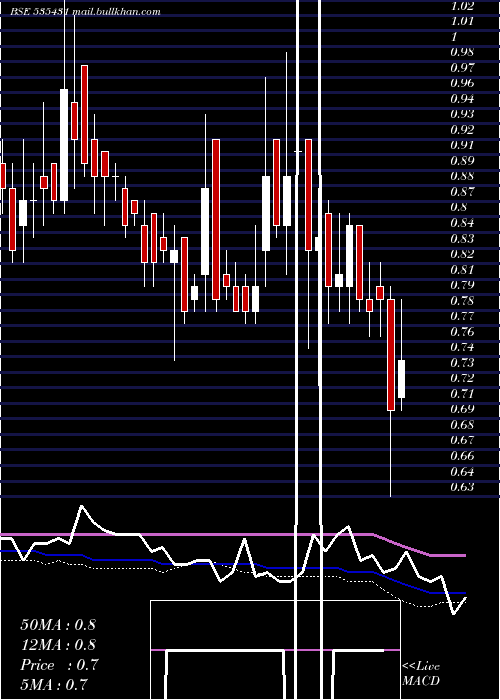500x700 pixels.
Task: Click the 0.68 price axis label
Action: [x=462, y=425]
